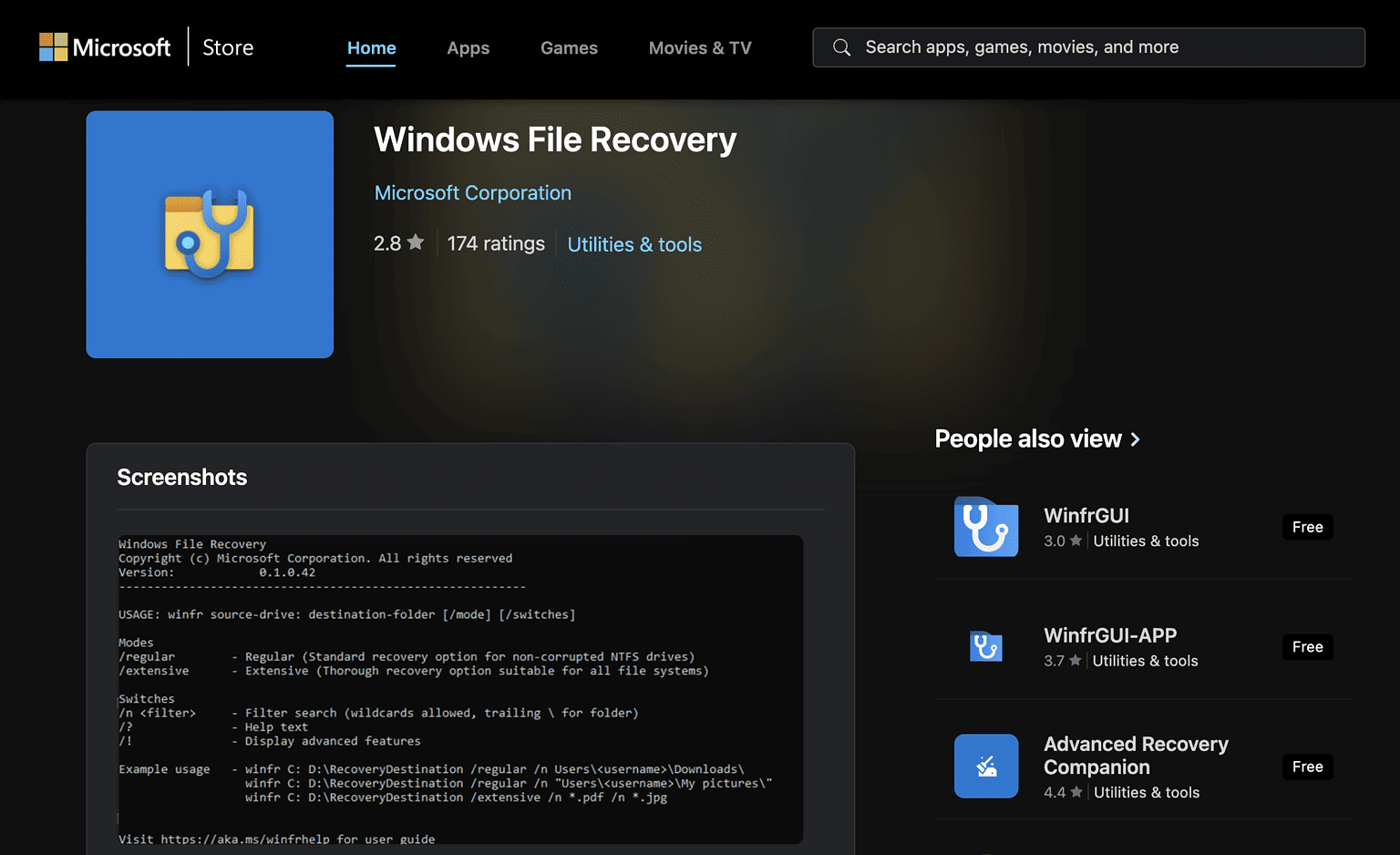Switch to the Apps tab
Viewport: 1400px width, 855px height.
(x=468, y=47)
